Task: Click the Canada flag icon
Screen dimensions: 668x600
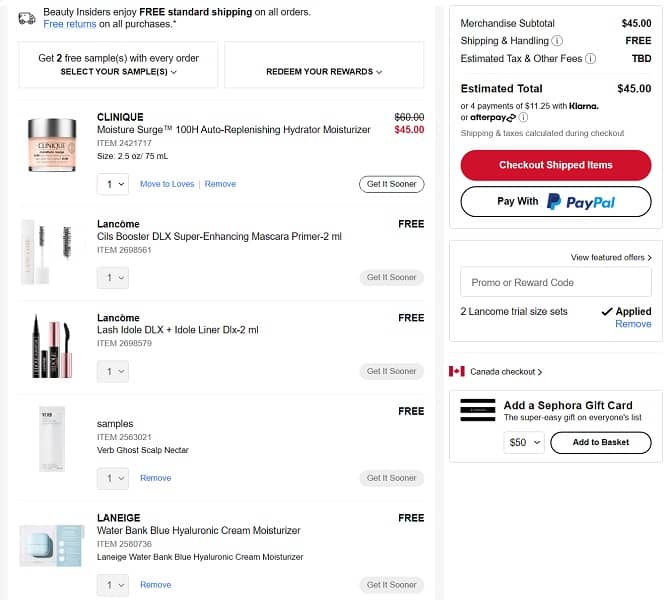Action: click(x=457, y=372)
